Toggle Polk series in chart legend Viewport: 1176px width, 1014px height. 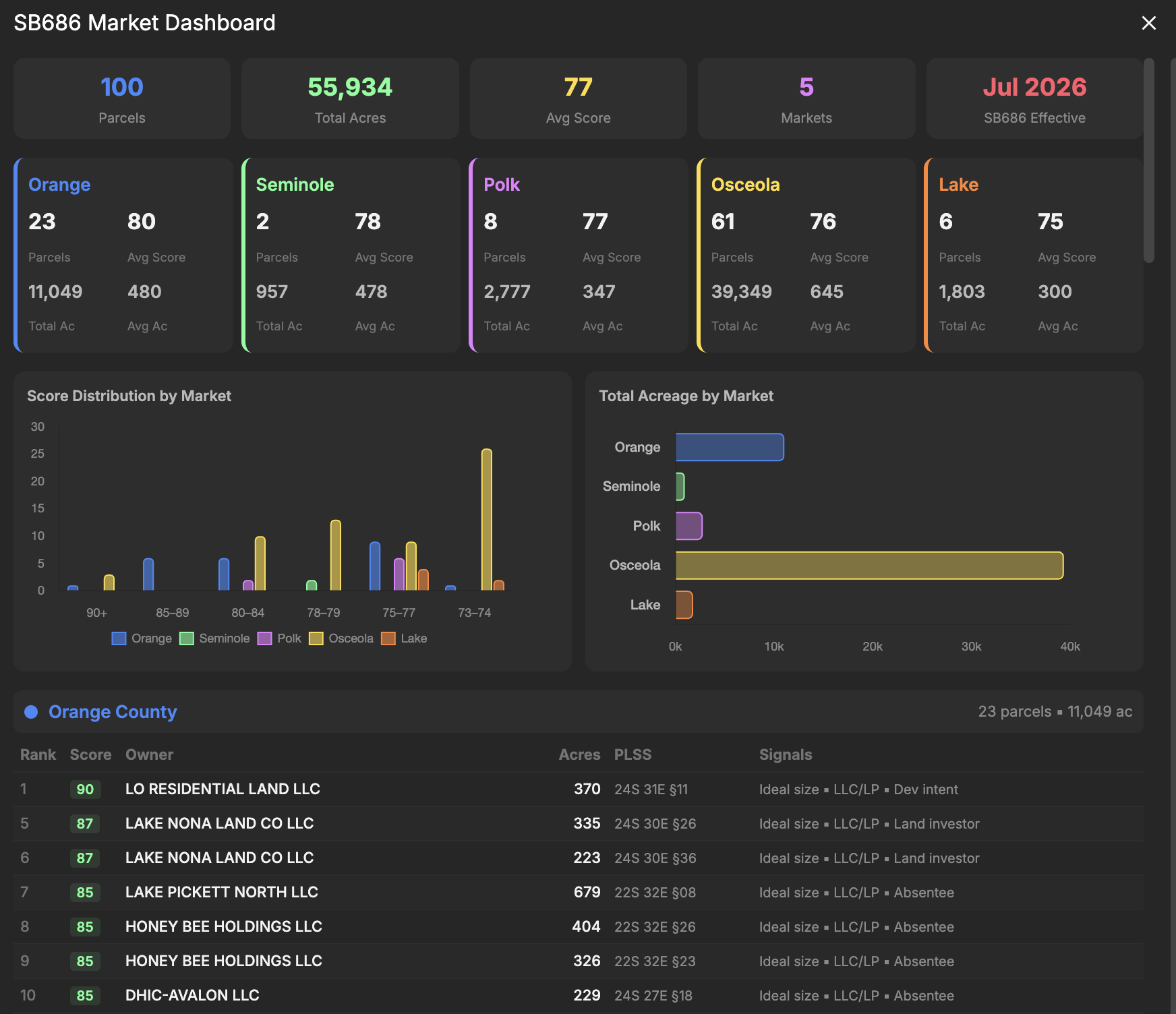click(x=279, y=638)
